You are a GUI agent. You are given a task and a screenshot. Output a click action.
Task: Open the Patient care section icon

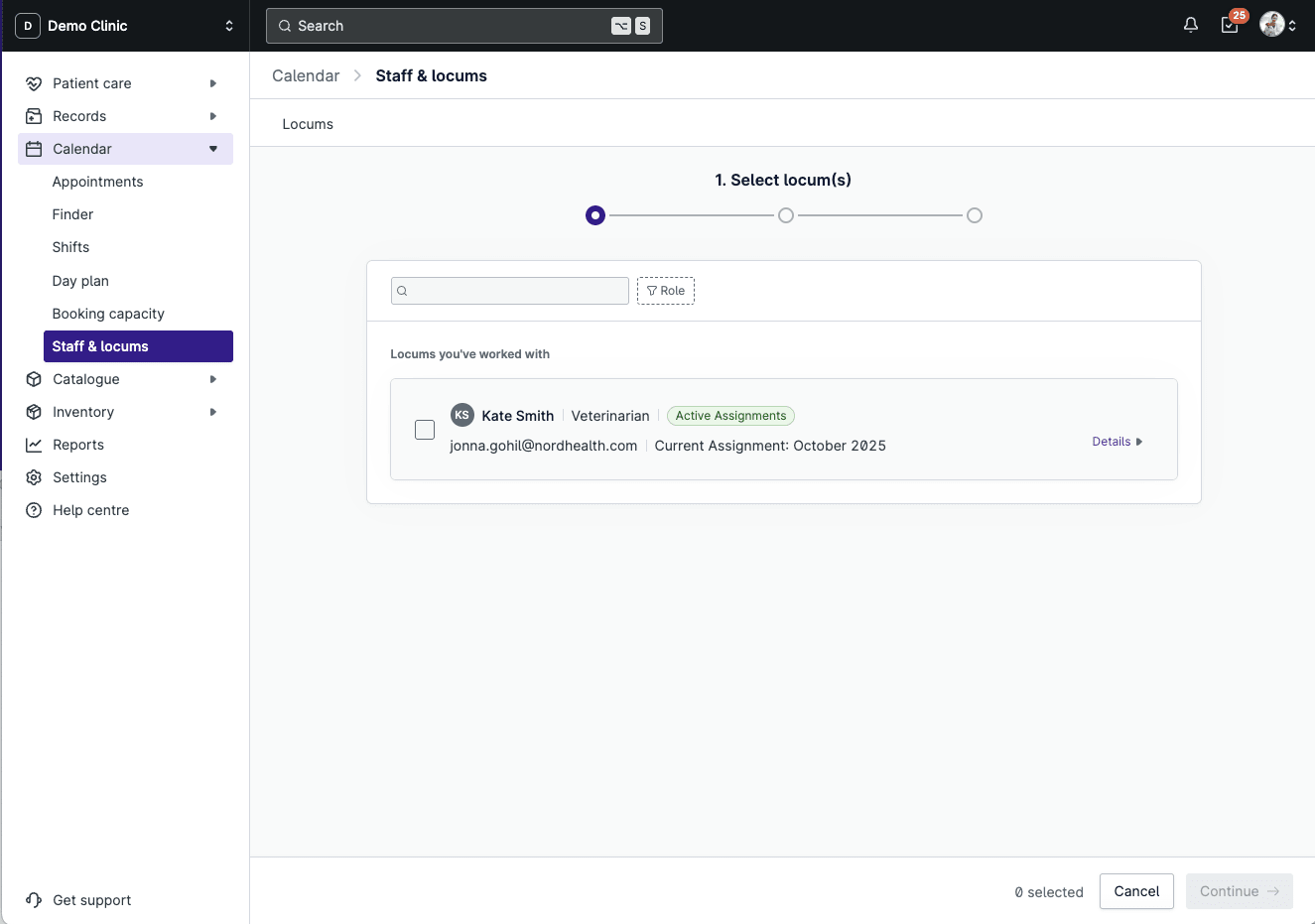pyautogui.click(x=35, y=83)
